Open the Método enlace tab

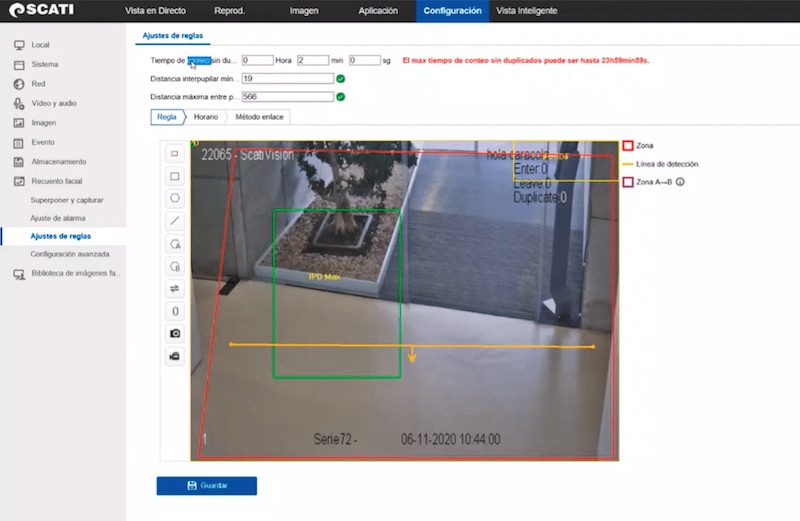(x=259, y=117)
